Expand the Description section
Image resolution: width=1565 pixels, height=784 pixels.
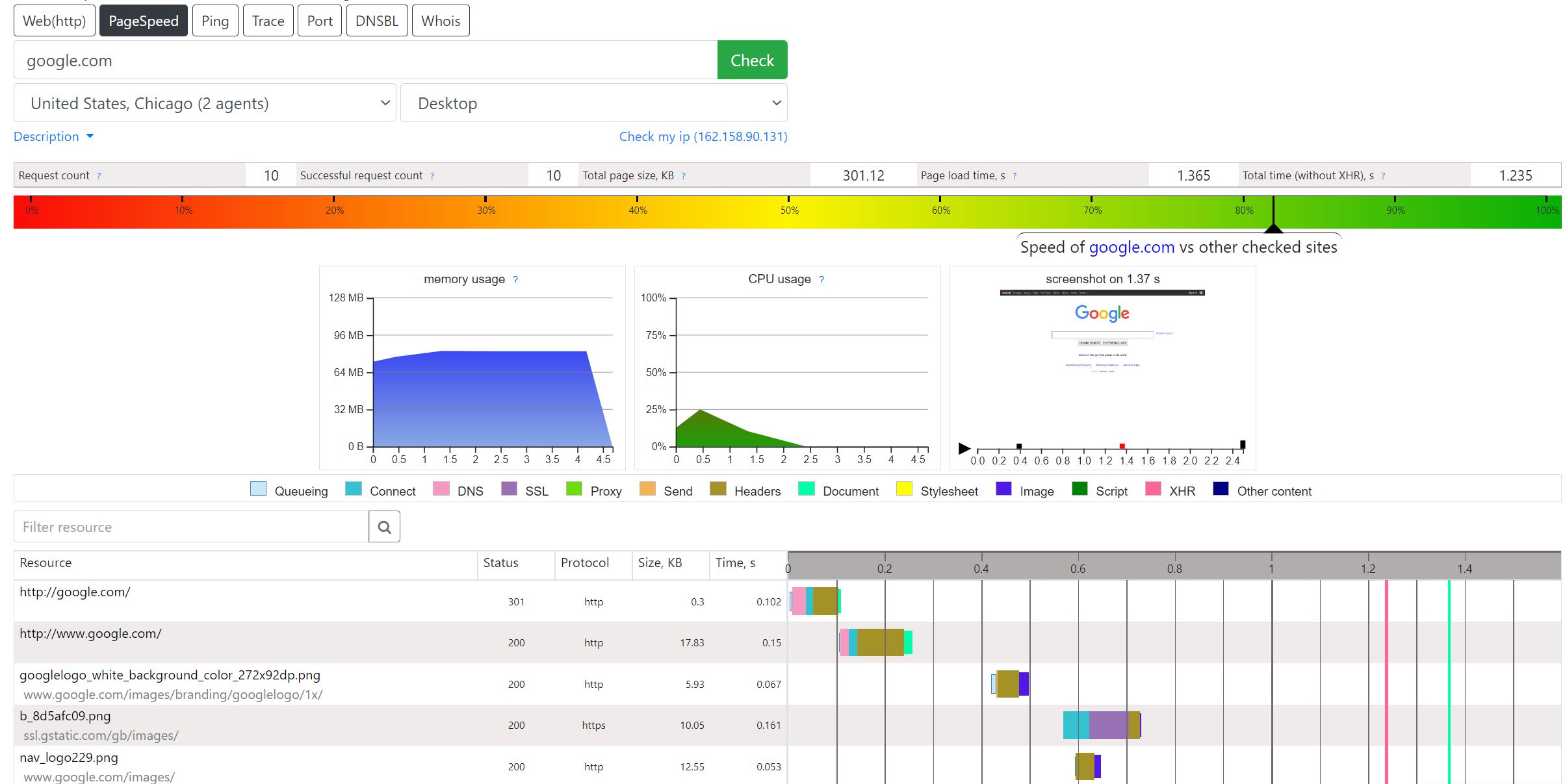(54, 136)
